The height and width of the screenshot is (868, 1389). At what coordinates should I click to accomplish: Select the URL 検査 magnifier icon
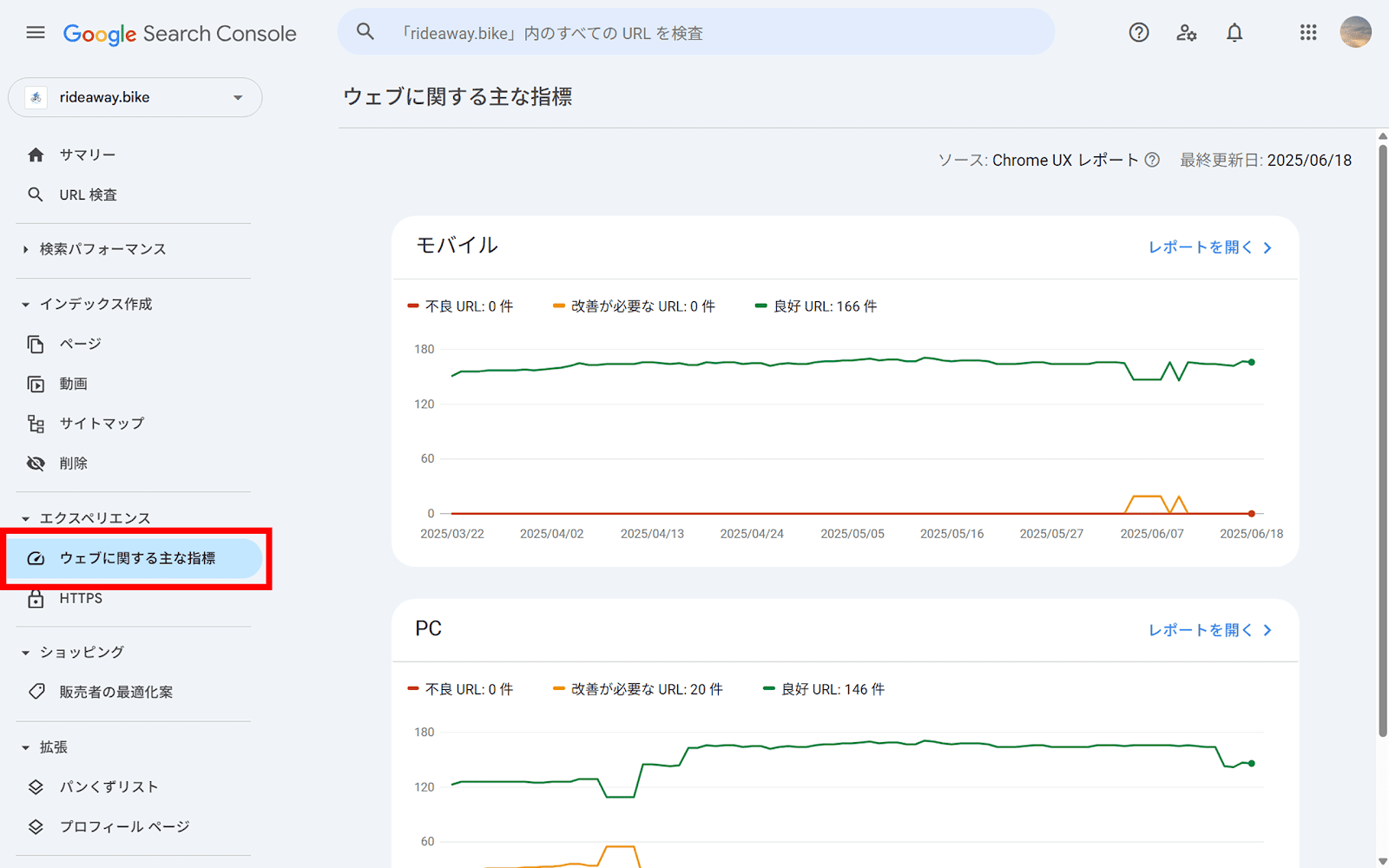pos(36,194)
